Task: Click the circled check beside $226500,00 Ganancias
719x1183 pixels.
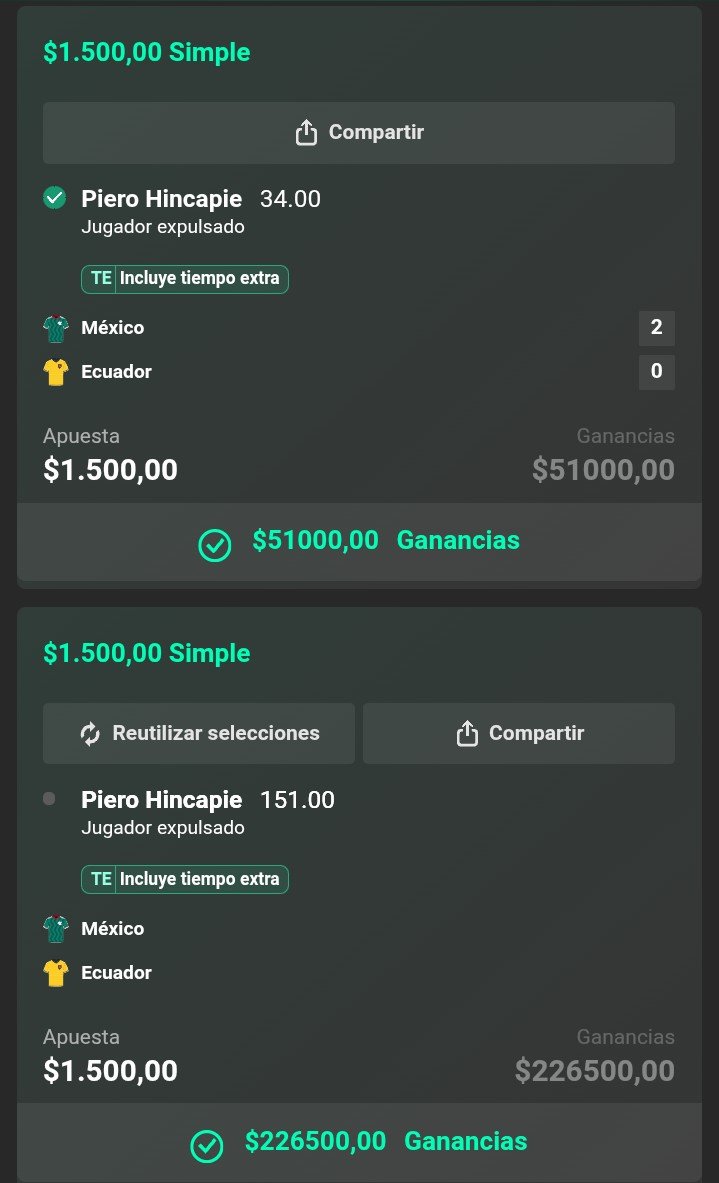Action: (x=207, y=1145)
